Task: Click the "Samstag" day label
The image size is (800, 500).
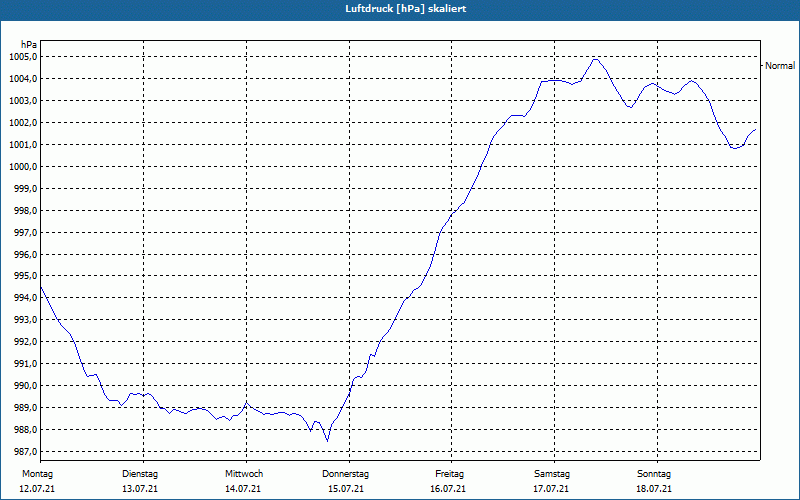Action: 552,474
